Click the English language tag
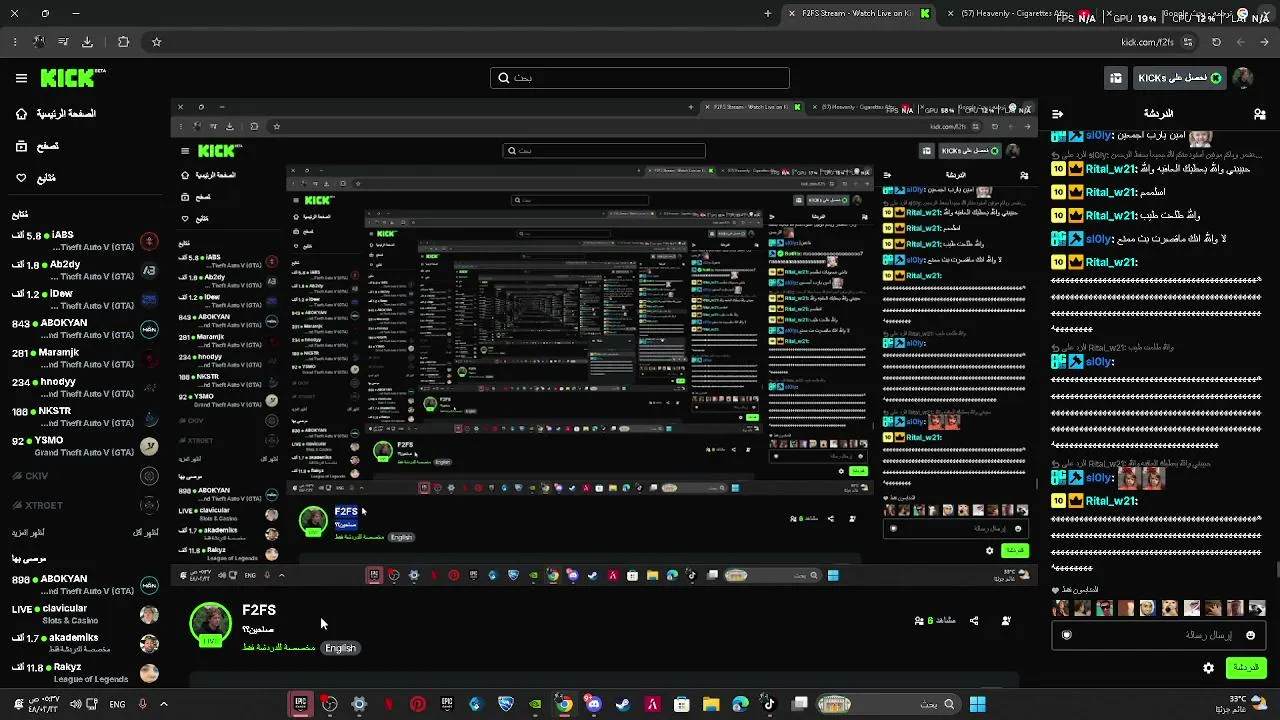 pyautogui.click(x=340, y=648)
